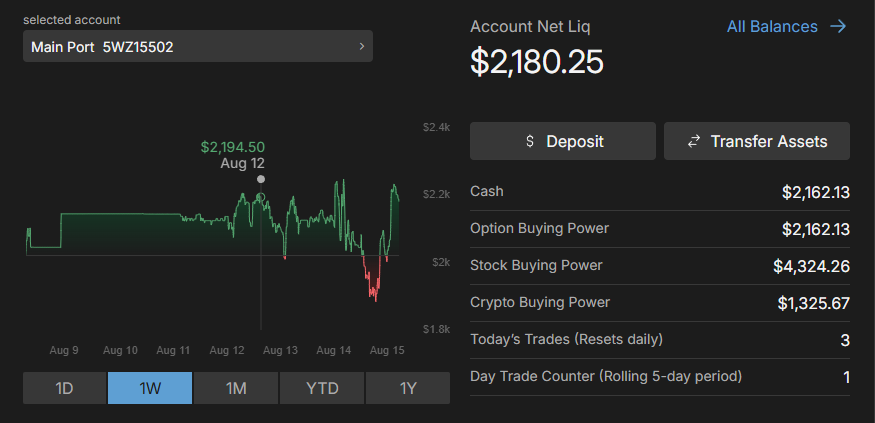The height and width of the screenshot is (423, 875).
Task: Select the Cash balance row
Action: pos(660,192)
